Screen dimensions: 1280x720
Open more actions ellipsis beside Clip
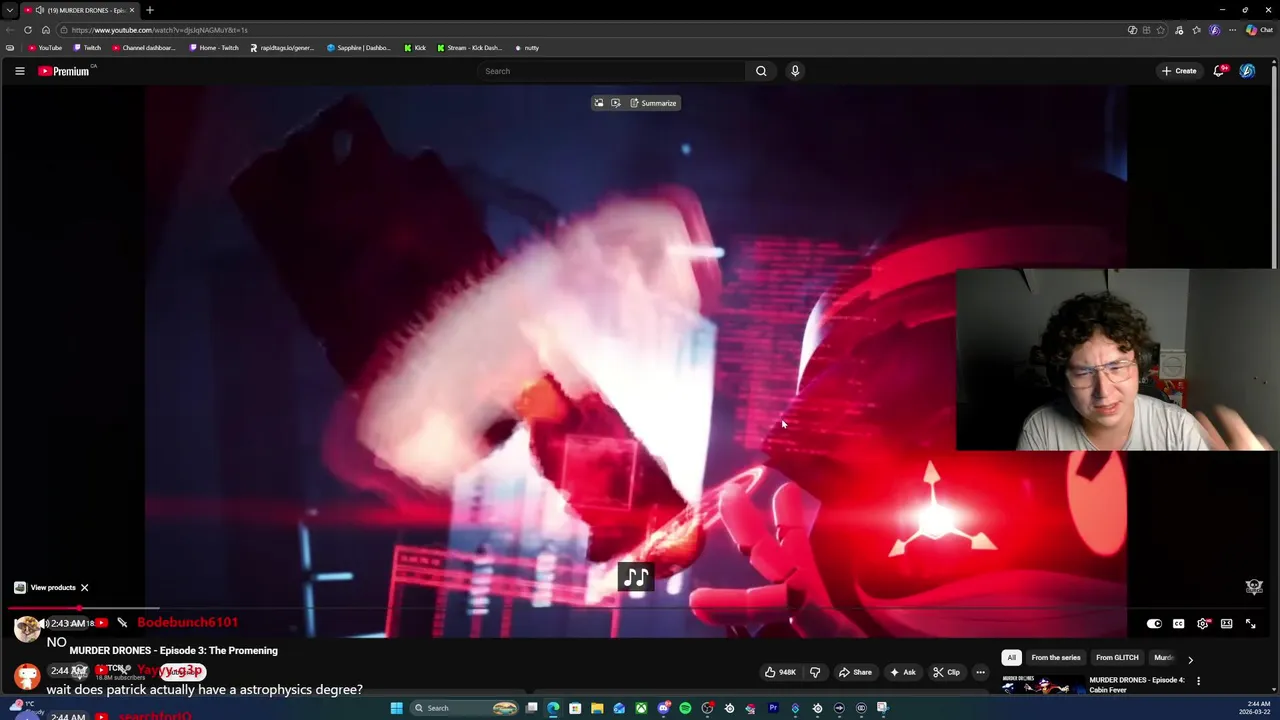click(980, 672)
